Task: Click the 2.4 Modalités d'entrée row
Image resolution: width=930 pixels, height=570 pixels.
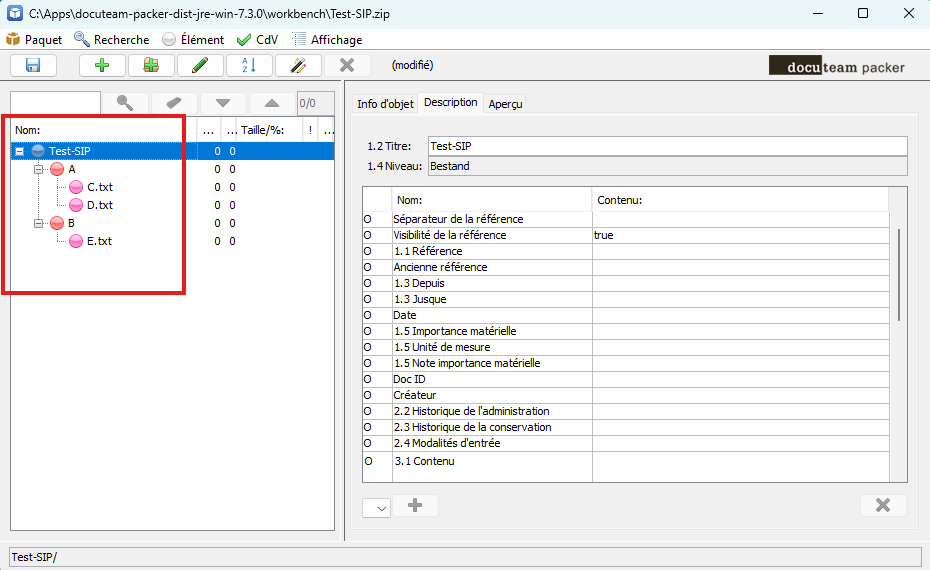Action: pyautogui.click(x=626, y=444)
